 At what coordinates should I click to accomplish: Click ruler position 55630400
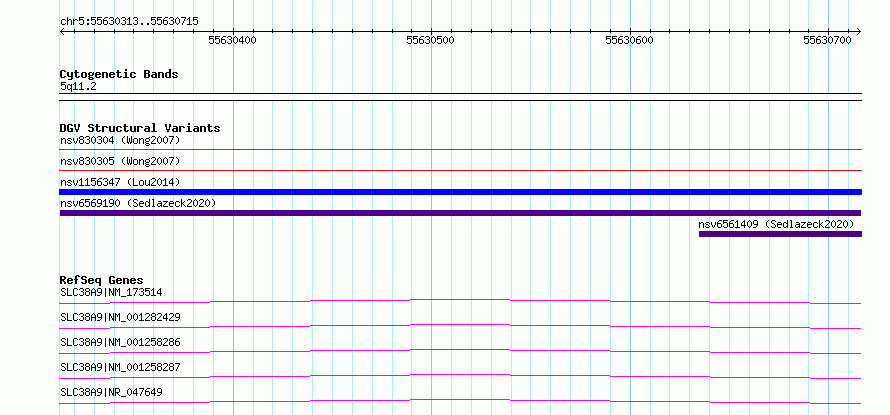233,40
